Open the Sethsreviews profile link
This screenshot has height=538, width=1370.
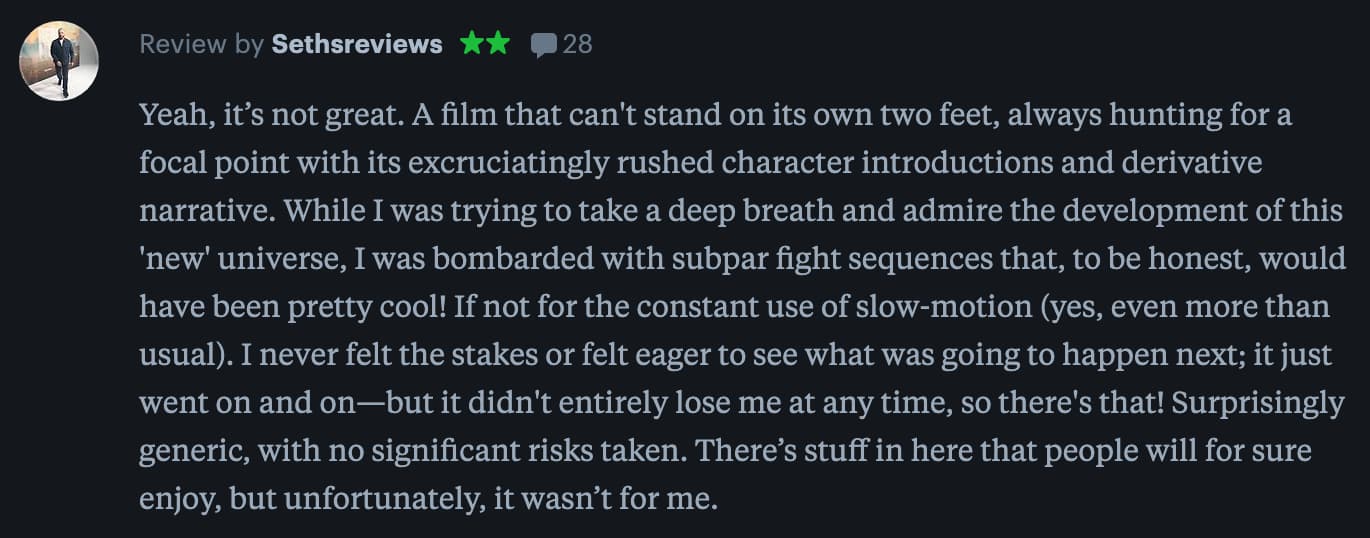click(x=356, y=44)
